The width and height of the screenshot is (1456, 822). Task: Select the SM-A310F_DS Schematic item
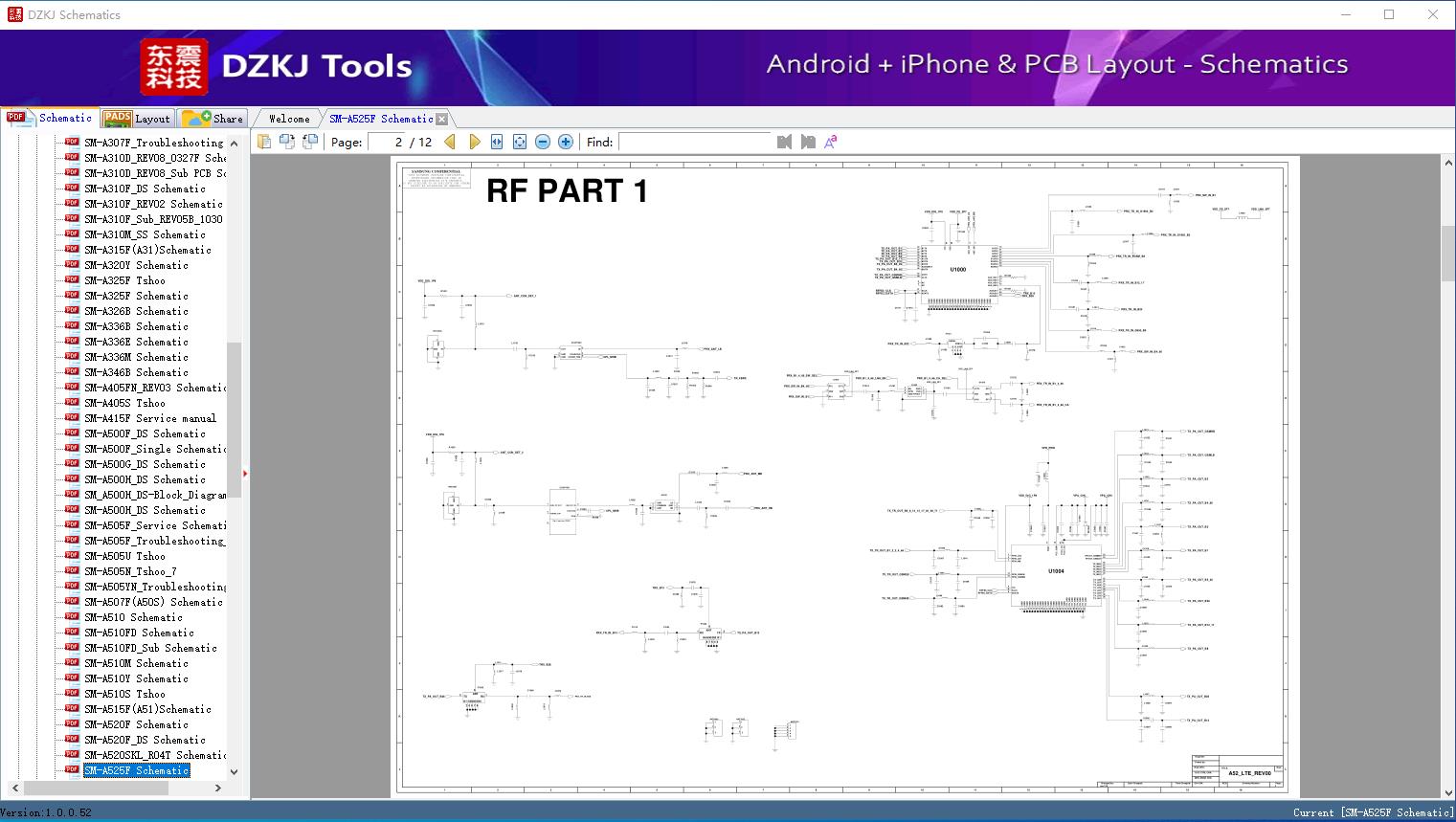[145, 189]
